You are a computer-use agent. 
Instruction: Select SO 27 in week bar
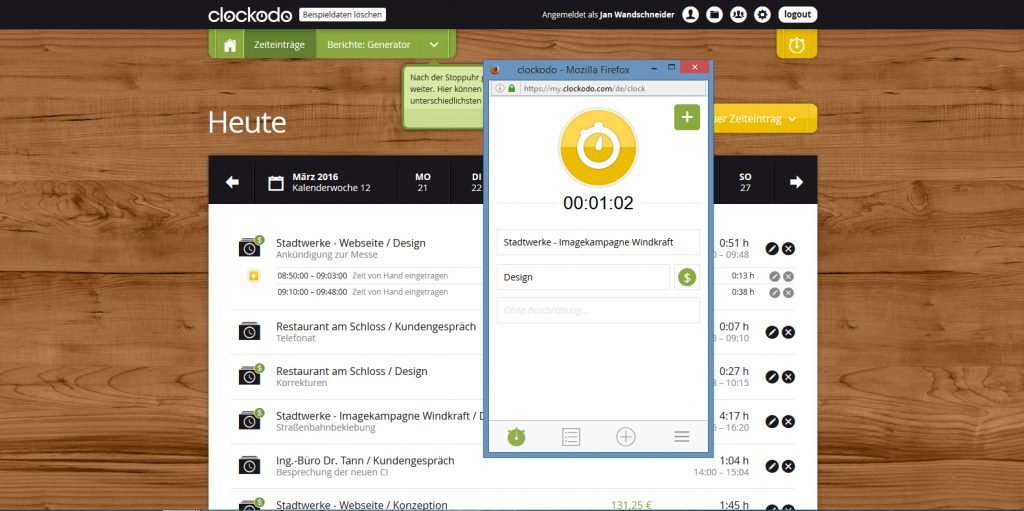(x=745, y=182)
